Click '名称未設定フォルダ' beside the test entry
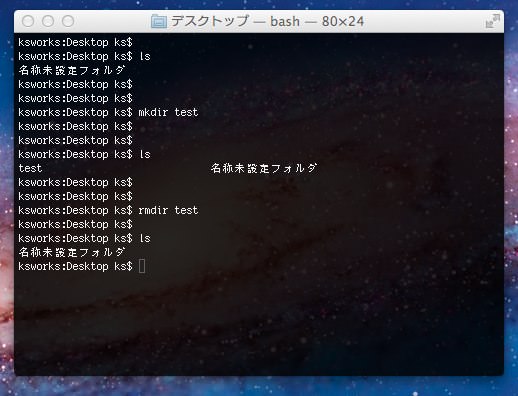Screen dimensions: 518x396 coord(264,168)
